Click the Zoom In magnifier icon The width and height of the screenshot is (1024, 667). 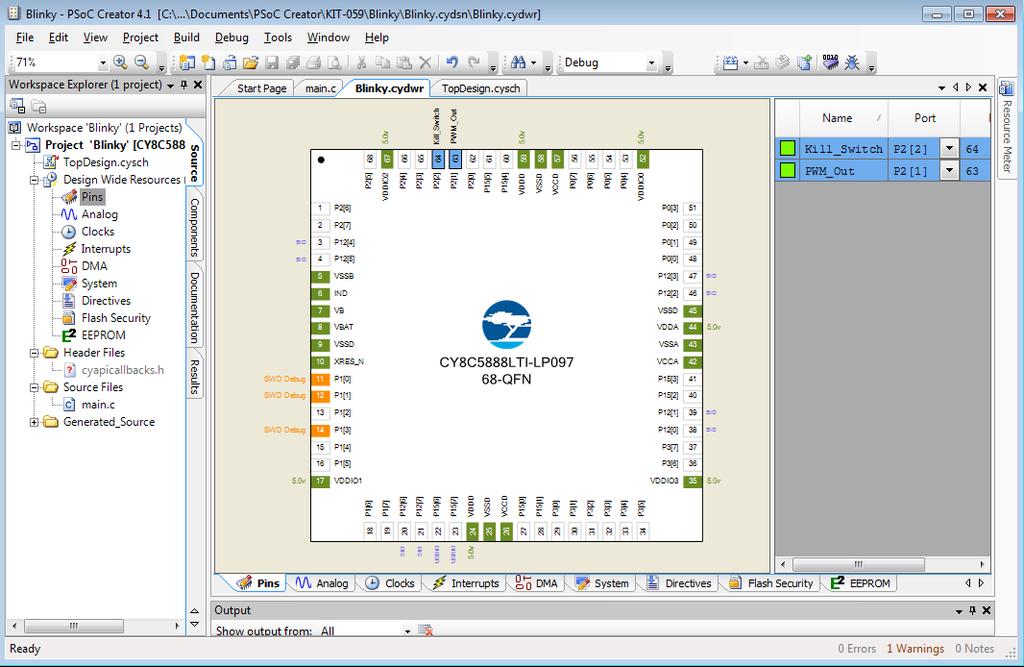tap(120, 62)
